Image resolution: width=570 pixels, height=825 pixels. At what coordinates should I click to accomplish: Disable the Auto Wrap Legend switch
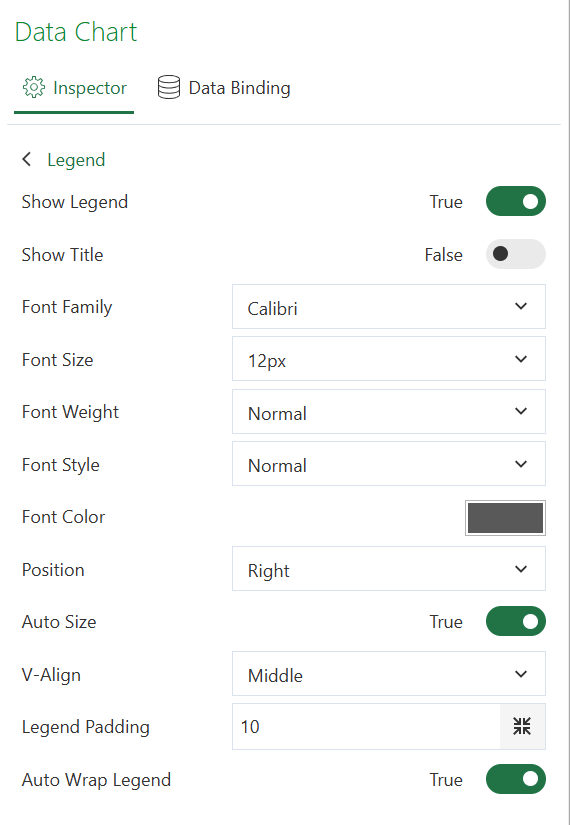[515, 779]
